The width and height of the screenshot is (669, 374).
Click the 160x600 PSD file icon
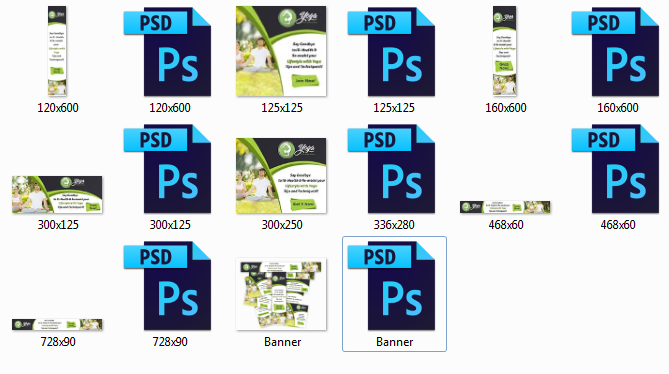click(x=615, y=52)
